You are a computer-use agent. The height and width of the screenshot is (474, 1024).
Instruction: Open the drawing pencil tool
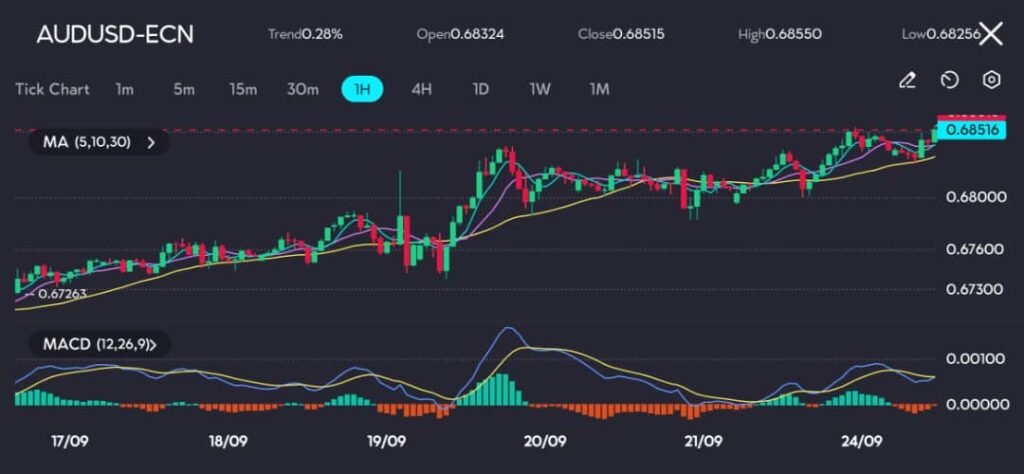[x=907, y=80]
